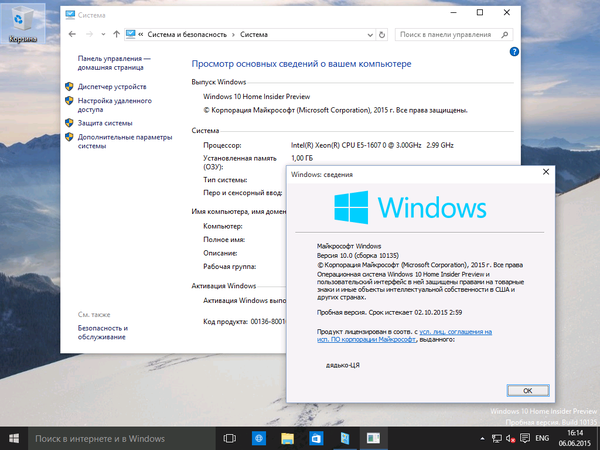Switch the ENG input language
Viewport: 600px width, 450px height.
[542, 439]
